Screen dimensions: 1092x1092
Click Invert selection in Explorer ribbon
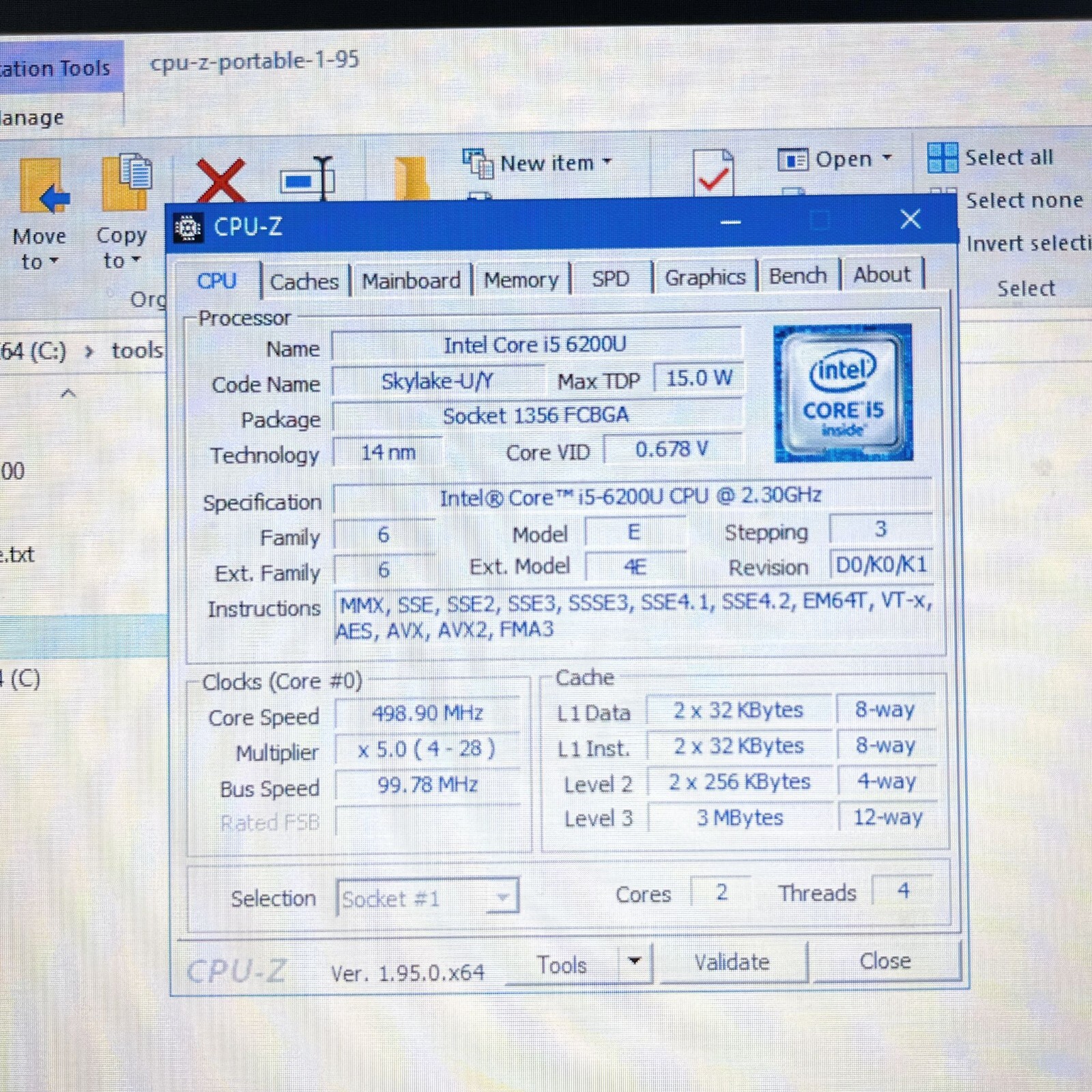(1029, 244)
